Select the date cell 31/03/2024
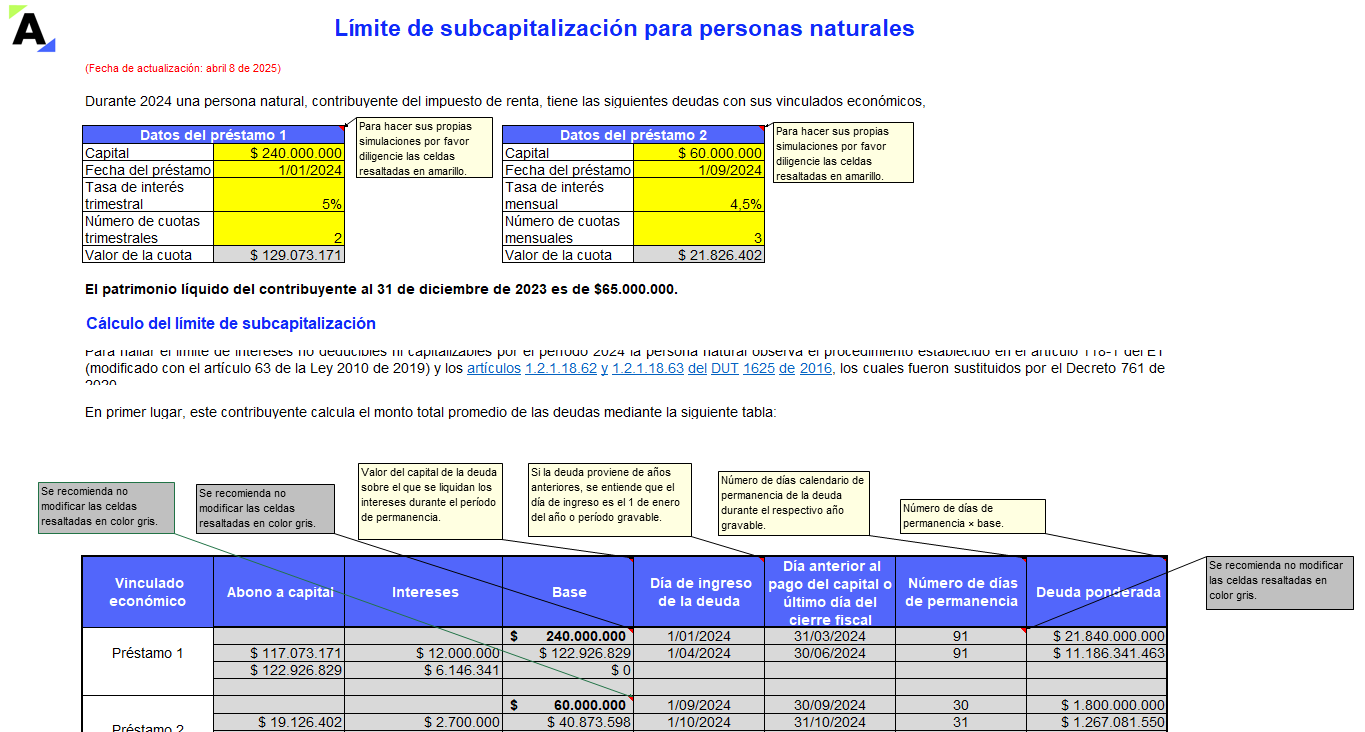 click(830, 636)
